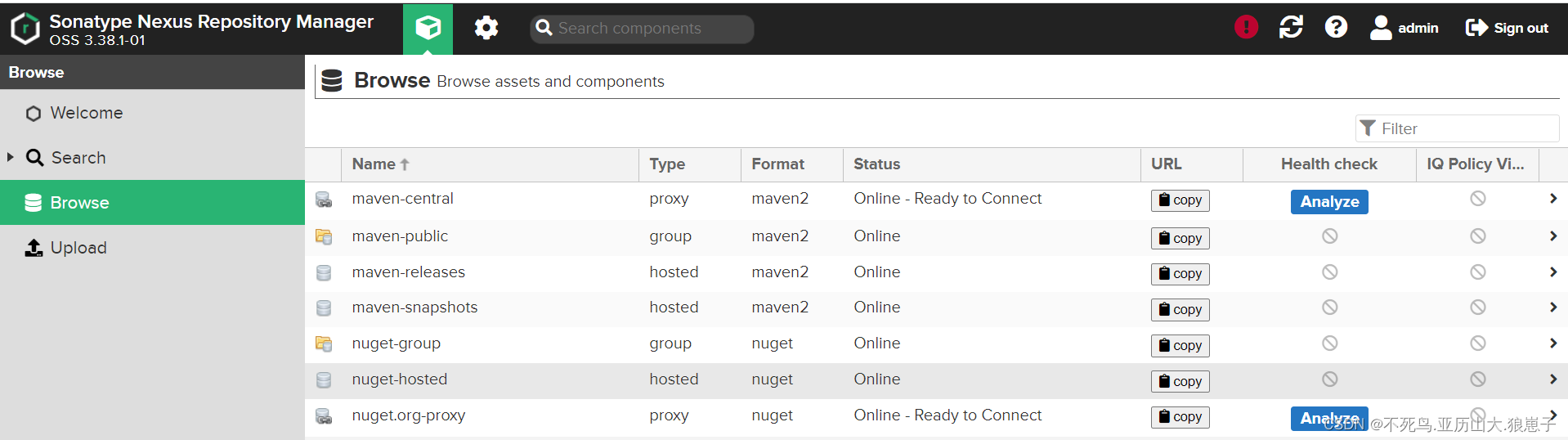Click maven-public disabled health check icon

click(1329, 236)
